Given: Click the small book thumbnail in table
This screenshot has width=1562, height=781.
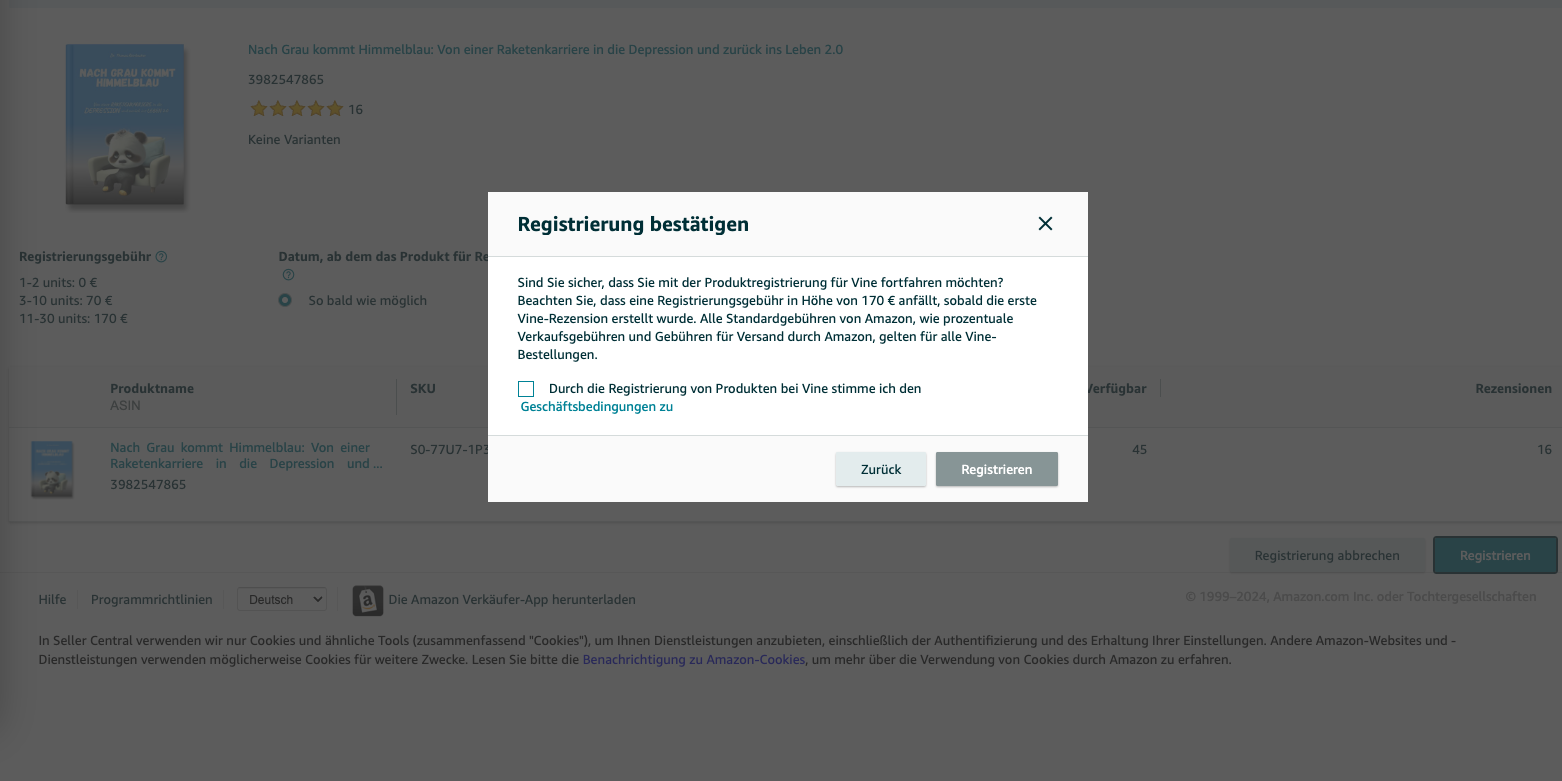Looking at the screenshot, I should tap(52, 469).
